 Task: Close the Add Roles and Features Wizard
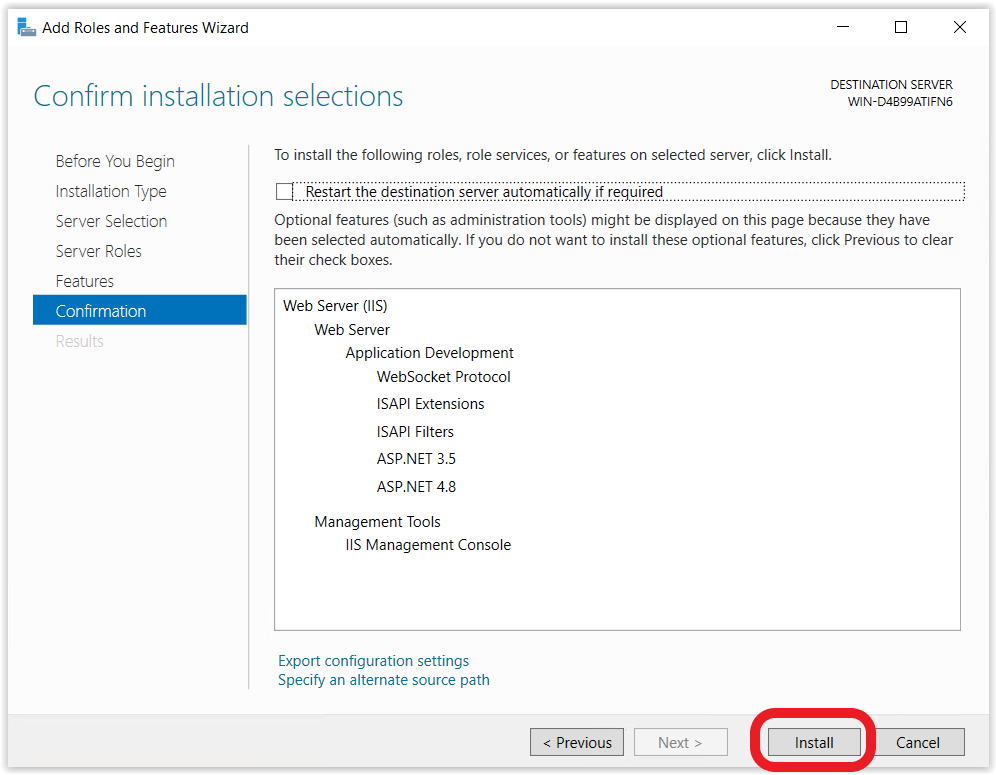click(960, 27)
